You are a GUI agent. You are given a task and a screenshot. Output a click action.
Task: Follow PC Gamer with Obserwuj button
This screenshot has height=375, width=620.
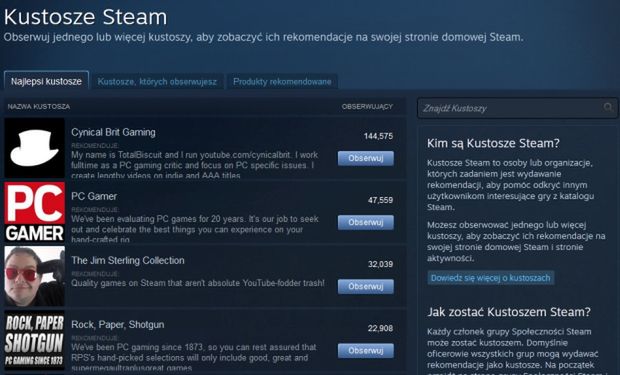366,222
